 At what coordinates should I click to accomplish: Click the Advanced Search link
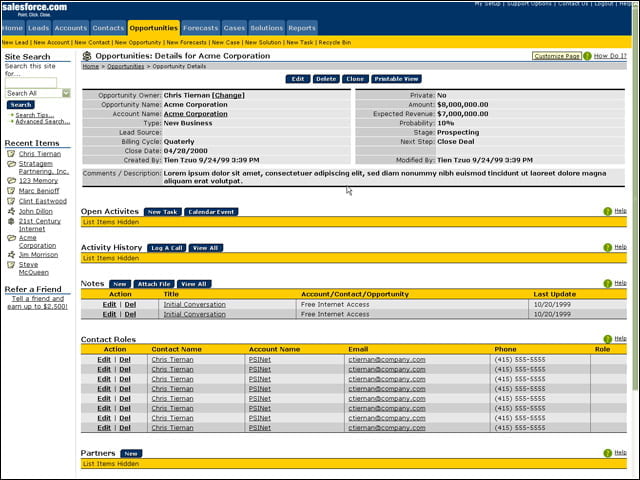[42, 122]
